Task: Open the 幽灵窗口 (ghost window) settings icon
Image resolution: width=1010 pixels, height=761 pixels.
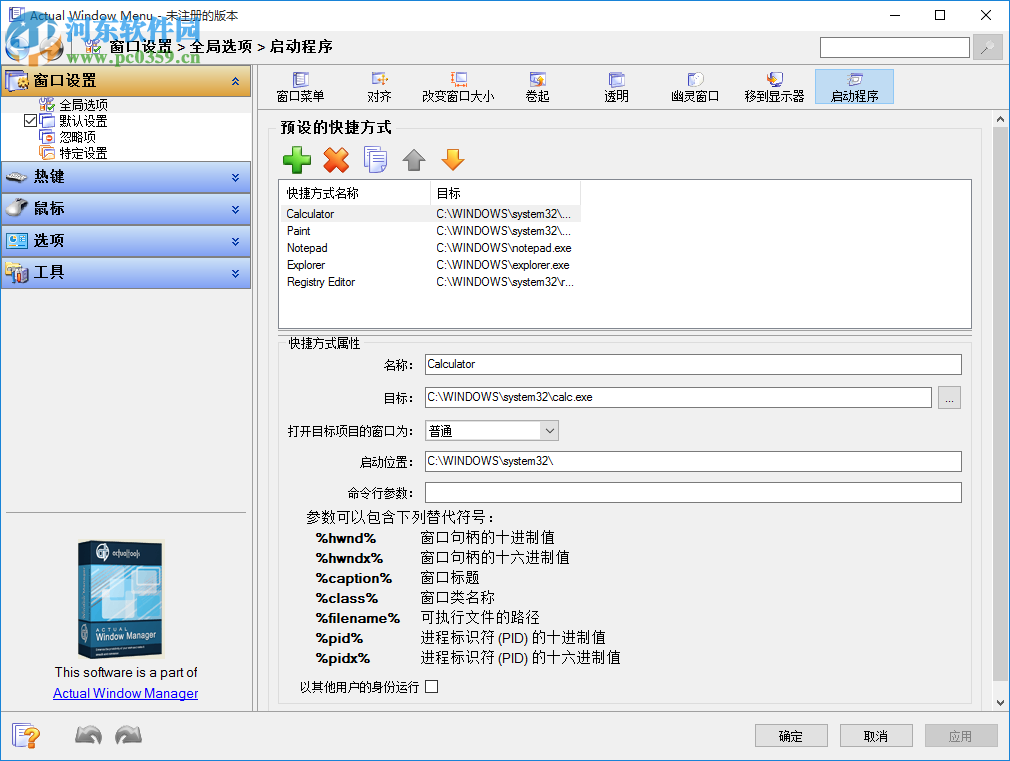Action: (x=695, y=86)
